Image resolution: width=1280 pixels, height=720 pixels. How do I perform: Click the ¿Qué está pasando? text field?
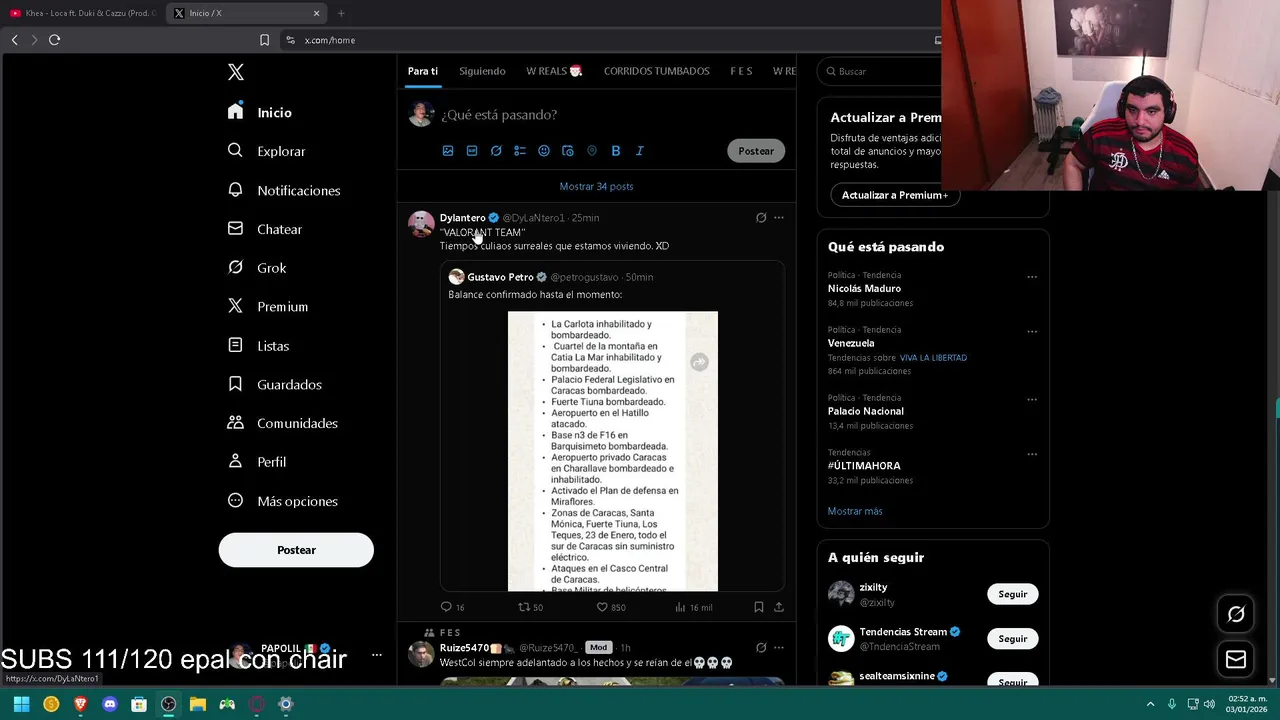(x=499, y=114)
